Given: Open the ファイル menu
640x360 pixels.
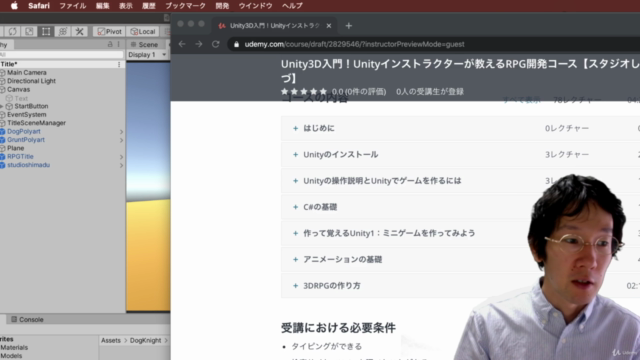Looking at the screenshot, I should pos(73,6).
